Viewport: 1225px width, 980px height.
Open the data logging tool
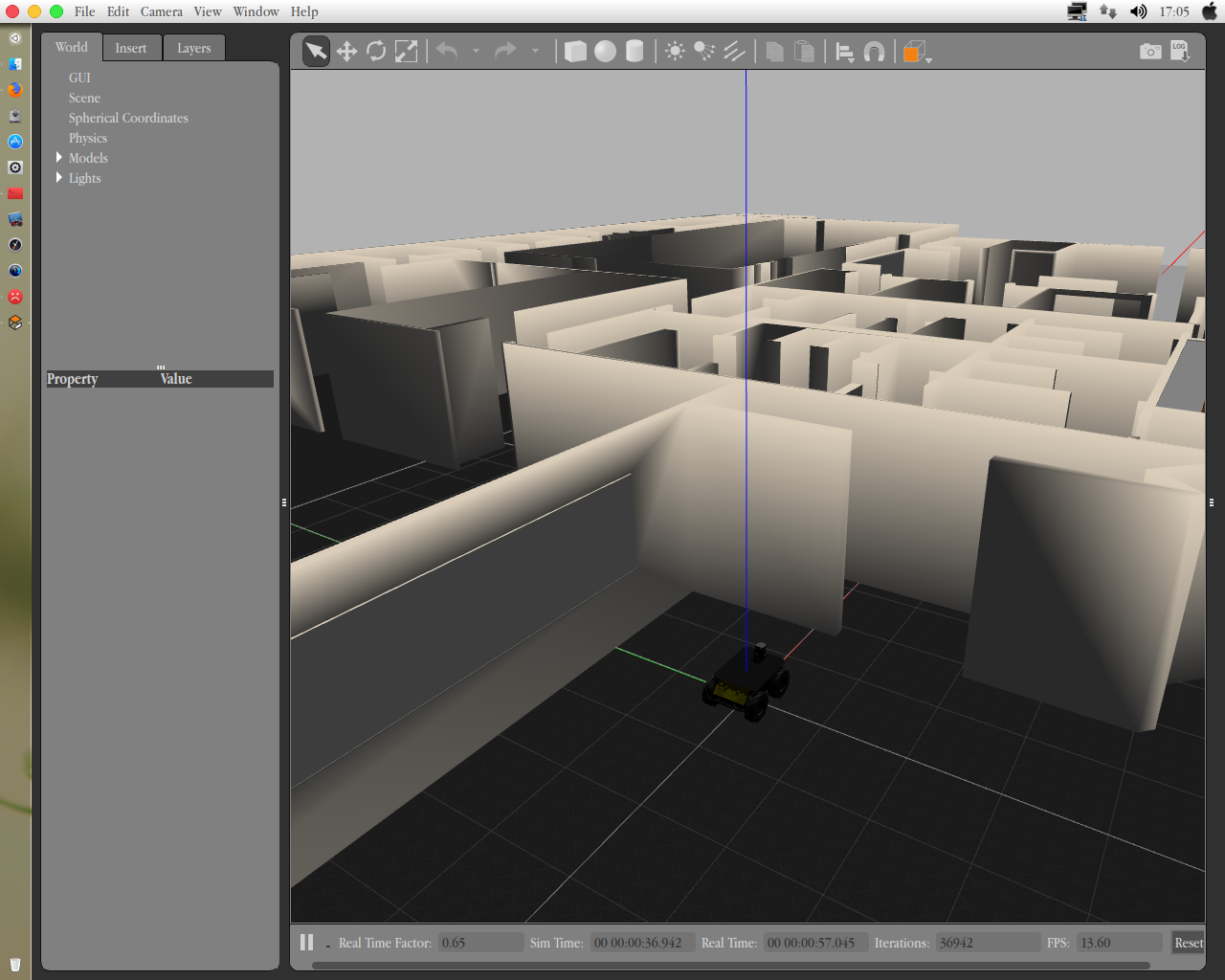1180,52
